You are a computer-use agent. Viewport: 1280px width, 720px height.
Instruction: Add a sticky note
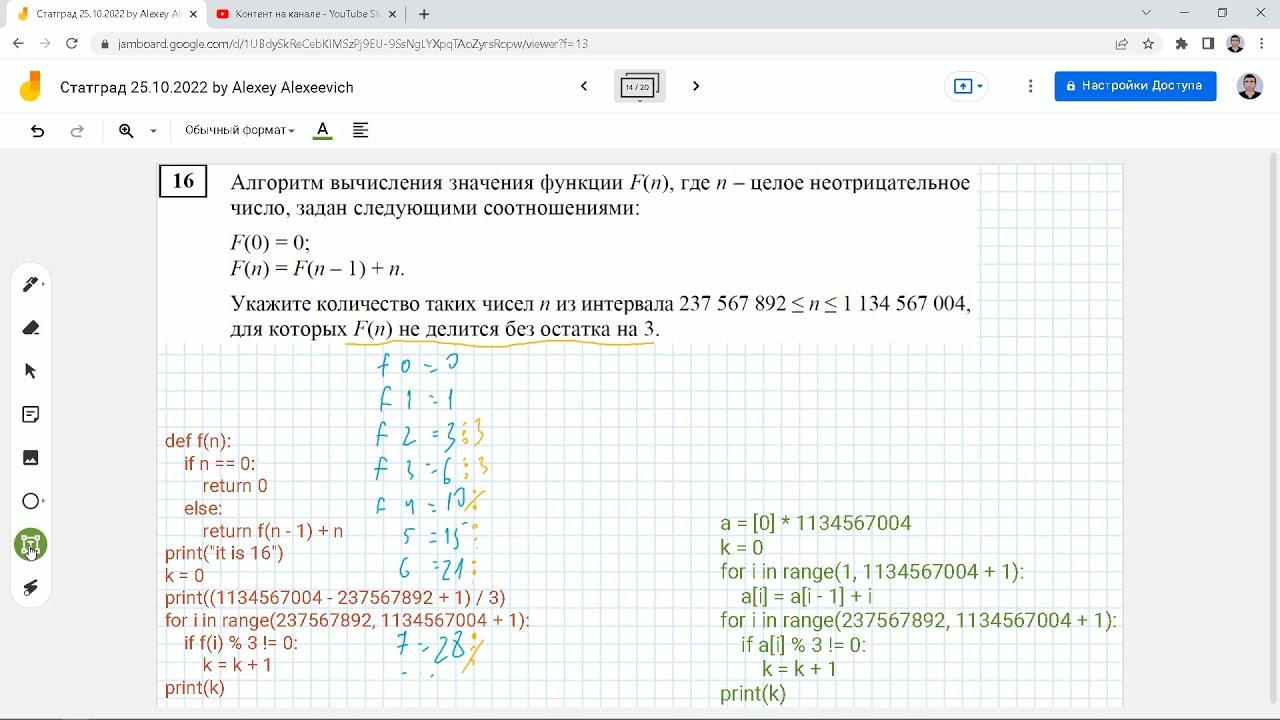coord(31,414)
